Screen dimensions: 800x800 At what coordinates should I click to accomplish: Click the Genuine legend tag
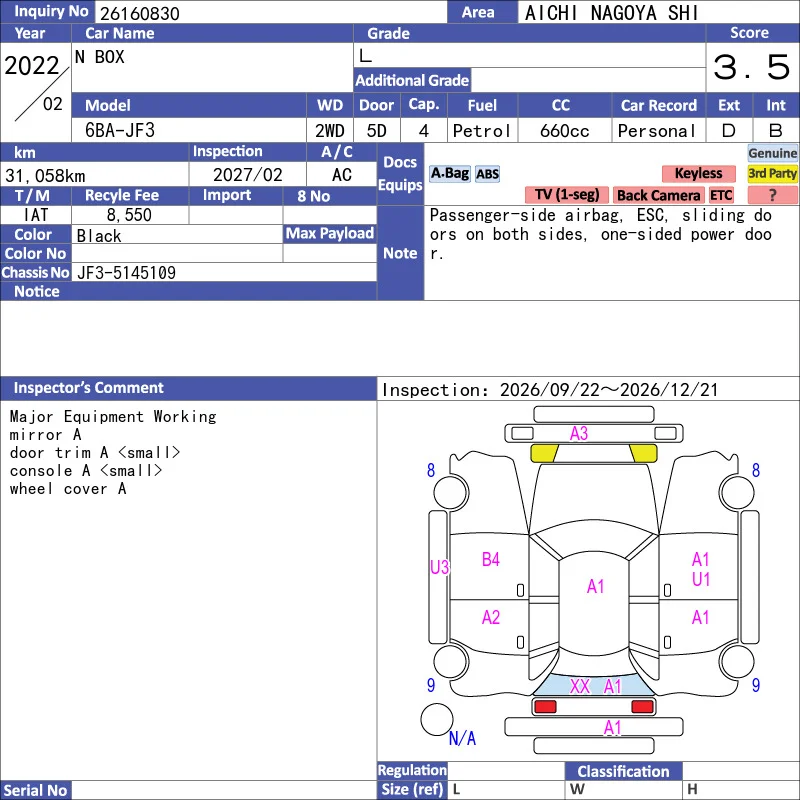[772, 153]
